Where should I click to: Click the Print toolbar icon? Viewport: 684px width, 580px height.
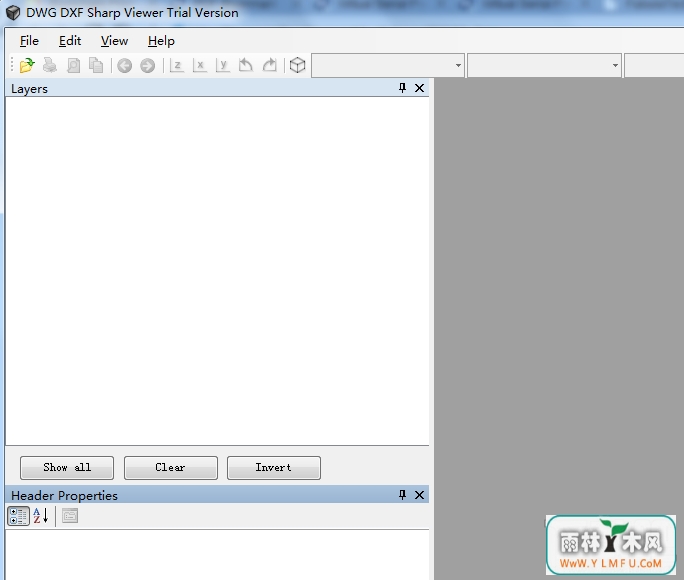coord(50,65)
